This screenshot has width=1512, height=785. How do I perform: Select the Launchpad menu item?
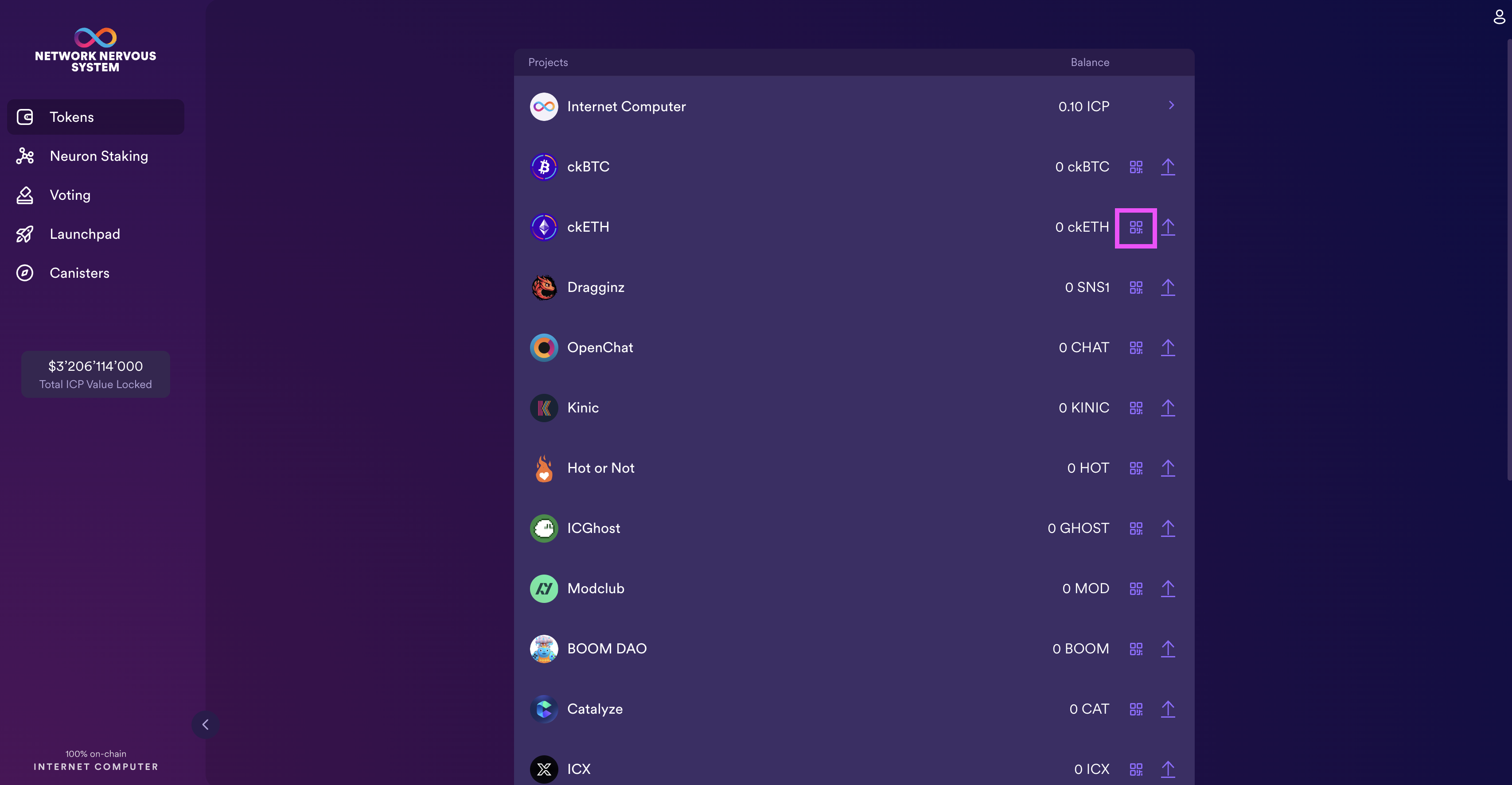pos(96,234)
